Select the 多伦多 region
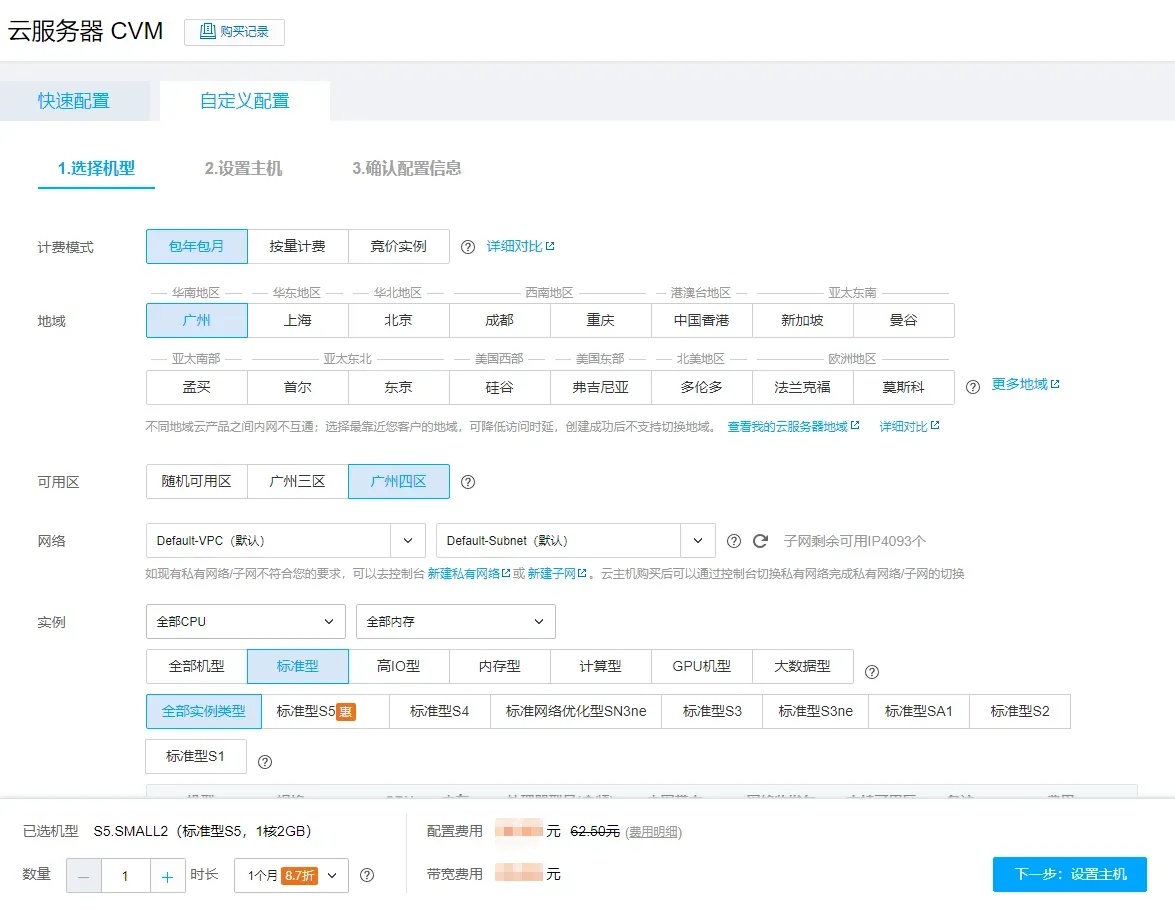Image resolution: width=1175 pixels, height=909 pixels. [701, 387]
